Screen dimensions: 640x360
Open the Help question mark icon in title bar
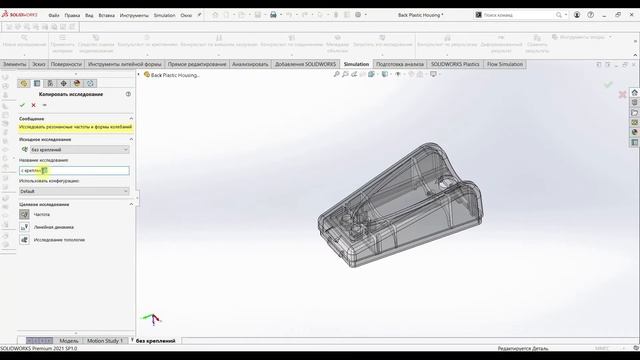(x=591, y=15)
